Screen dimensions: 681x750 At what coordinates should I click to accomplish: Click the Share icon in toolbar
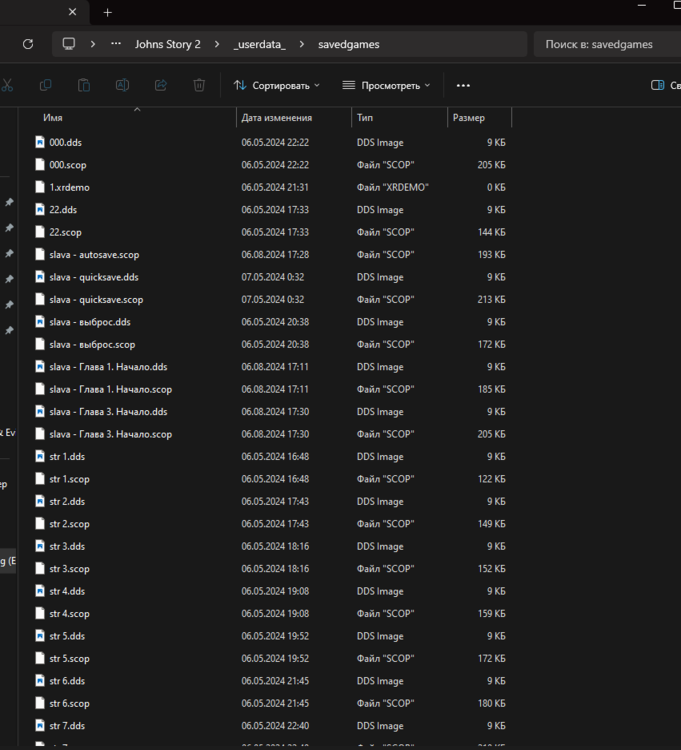[x=161, y=86]
